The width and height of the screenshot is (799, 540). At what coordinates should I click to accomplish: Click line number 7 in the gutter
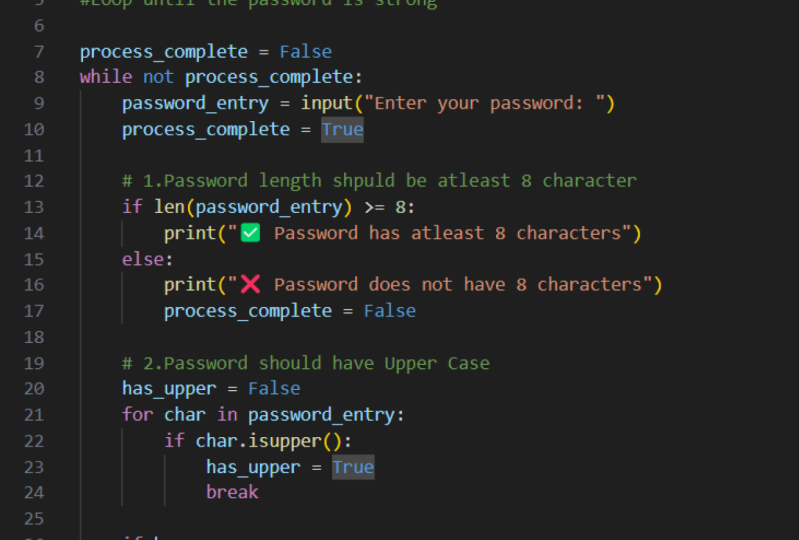(39, 51)
